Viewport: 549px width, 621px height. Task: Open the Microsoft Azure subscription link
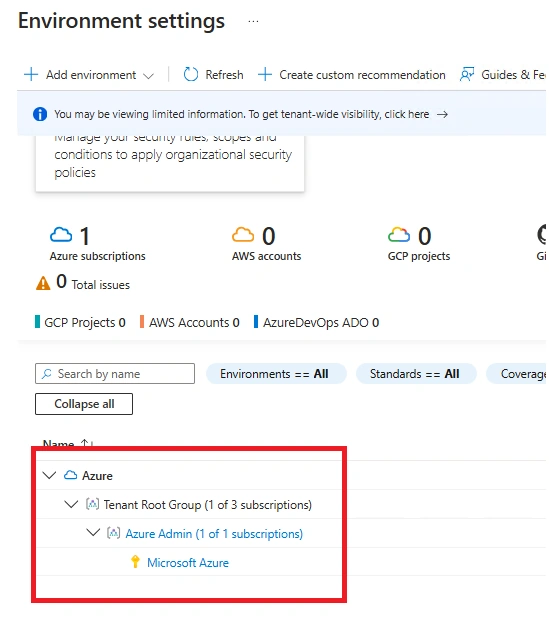[188, 562]
